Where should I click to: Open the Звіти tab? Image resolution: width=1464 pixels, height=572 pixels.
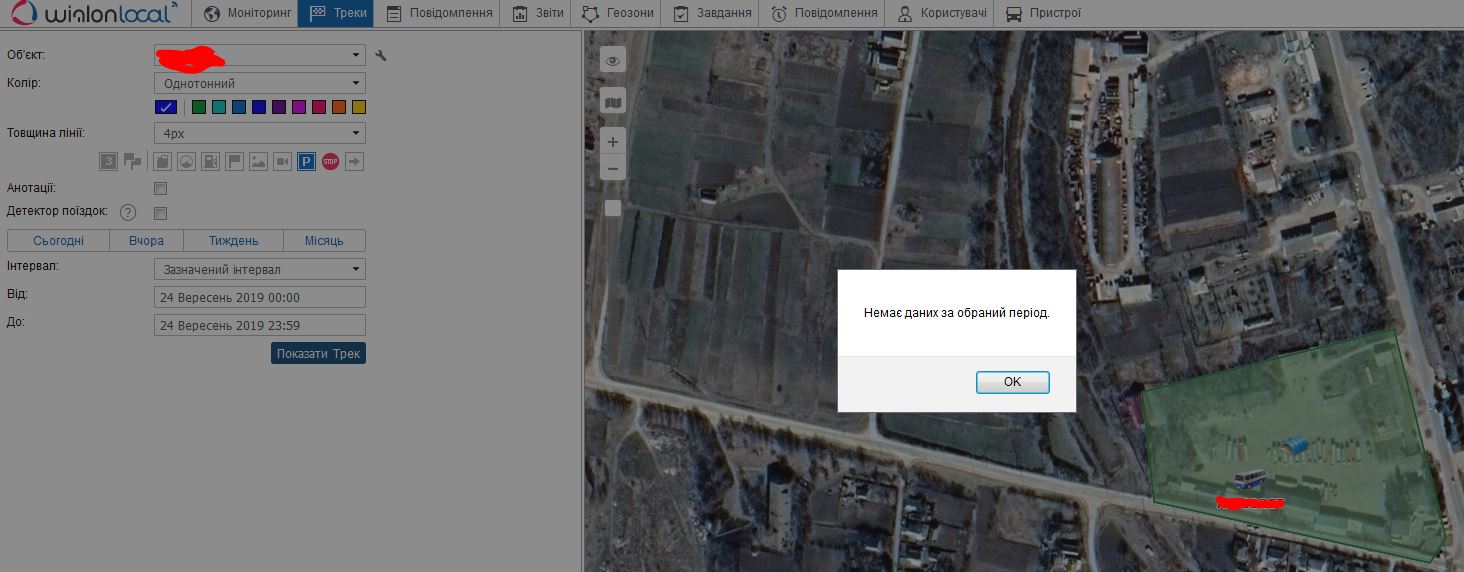535,14
